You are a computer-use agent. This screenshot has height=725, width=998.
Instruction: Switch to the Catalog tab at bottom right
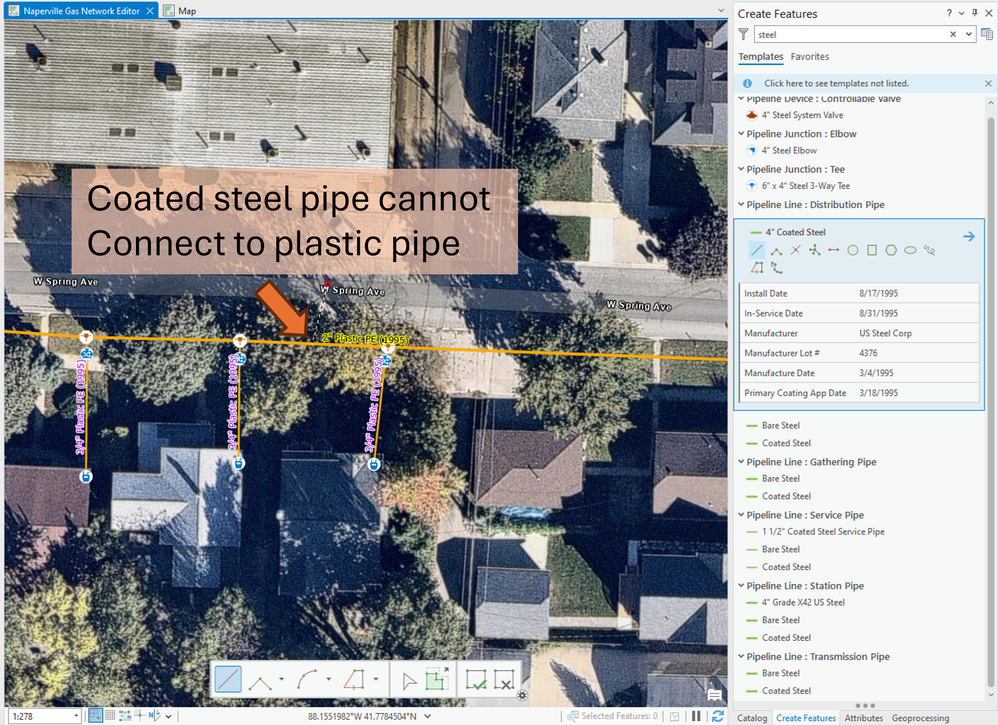[751, 717]
